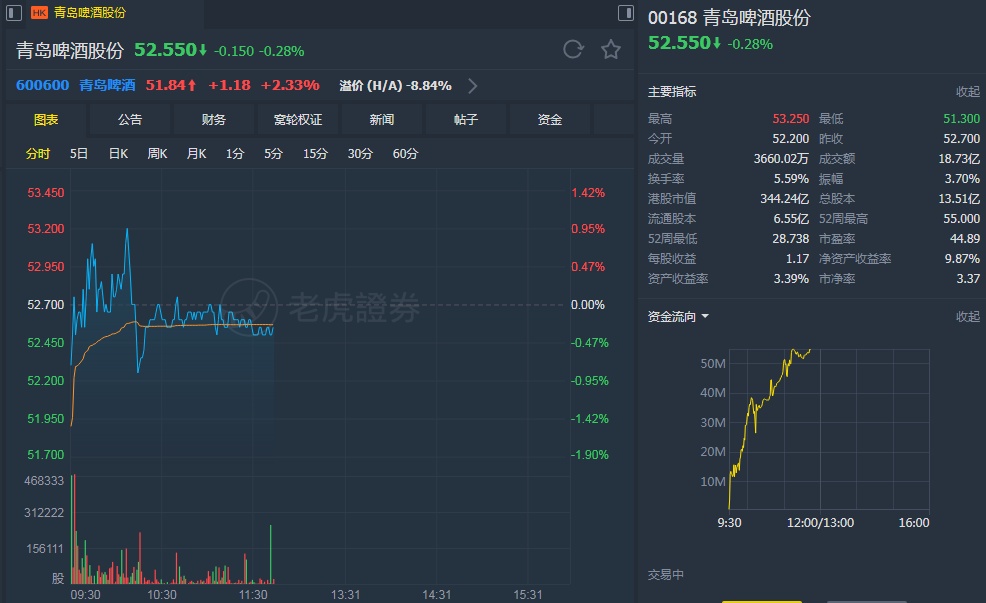The height and width of the screenshot is (603, 986).
Task: Select the 日K chart period
Action: pyautogui.click(x=118, y=154)
